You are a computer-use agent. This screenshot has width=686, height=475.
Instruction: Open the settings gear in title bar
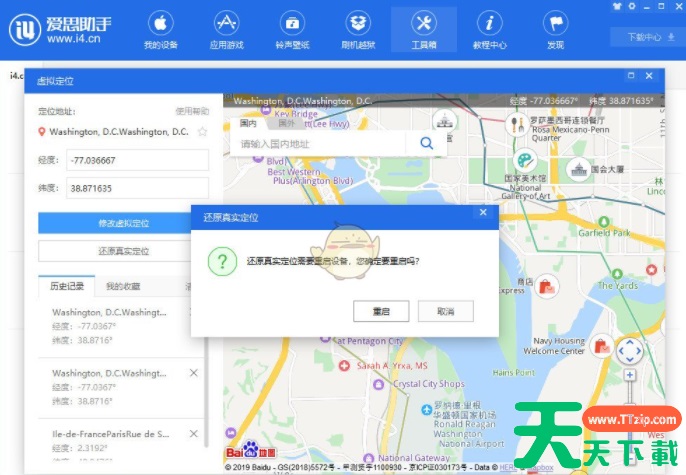[x=632, y=6]
